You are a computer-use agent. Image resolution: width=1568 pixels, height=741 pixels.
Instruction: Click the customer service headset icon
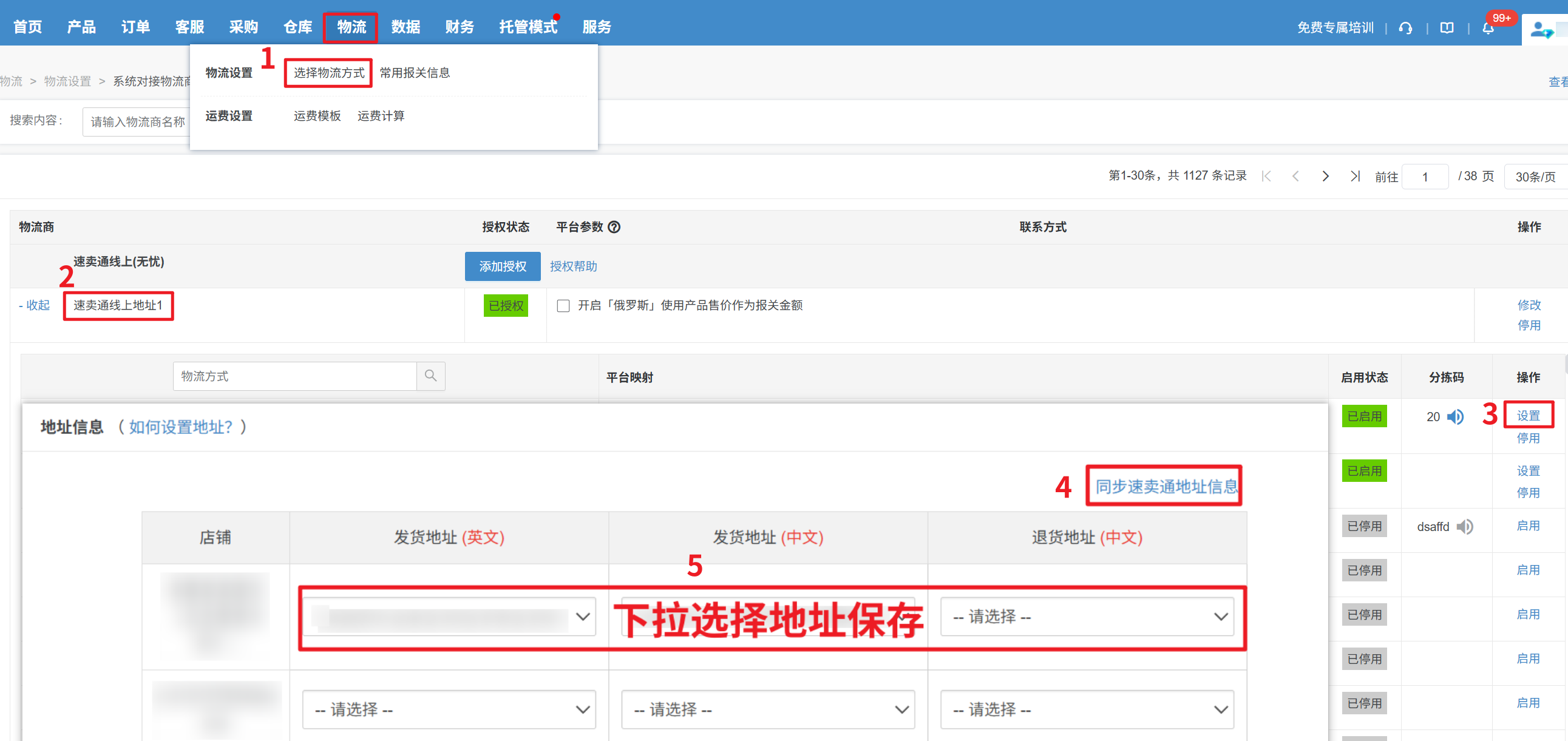coord(1405,28)
